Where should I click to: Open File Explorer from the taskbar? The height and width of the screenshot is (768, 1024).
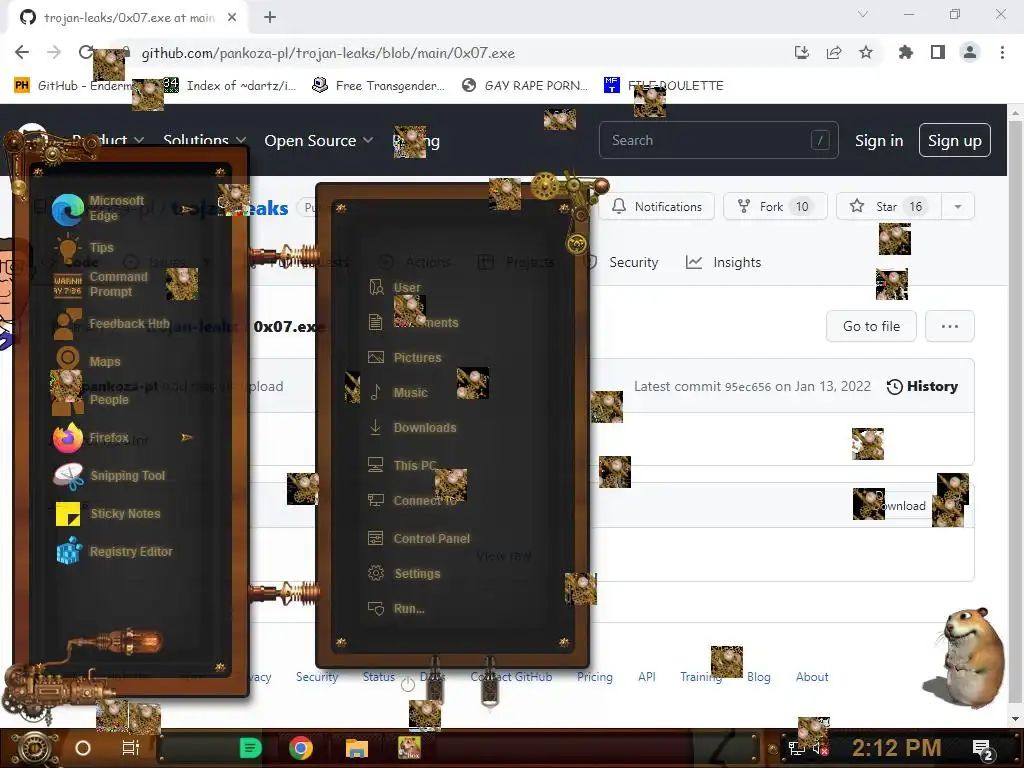(x=357, y=748)
